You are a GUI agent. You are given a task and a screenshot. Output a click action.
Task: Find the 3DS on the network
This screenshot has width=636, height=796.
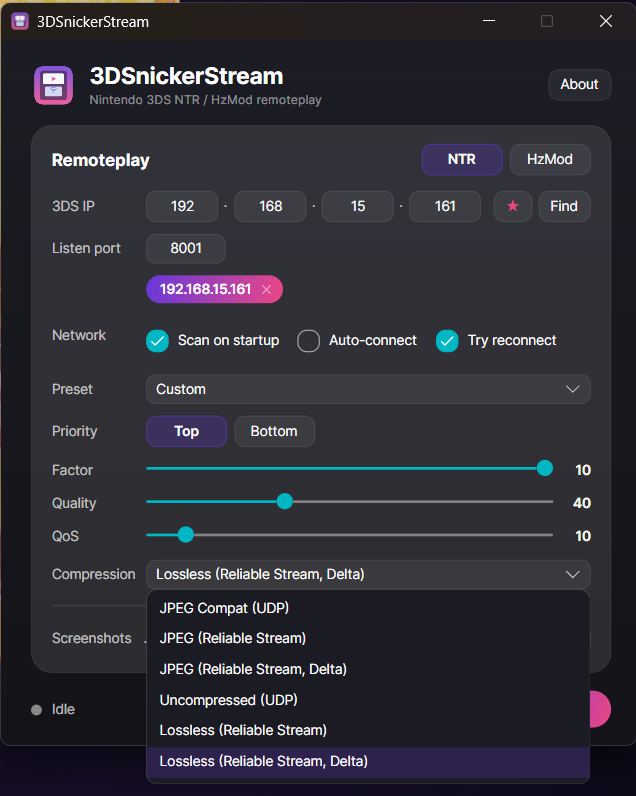(x=564, y=206)
